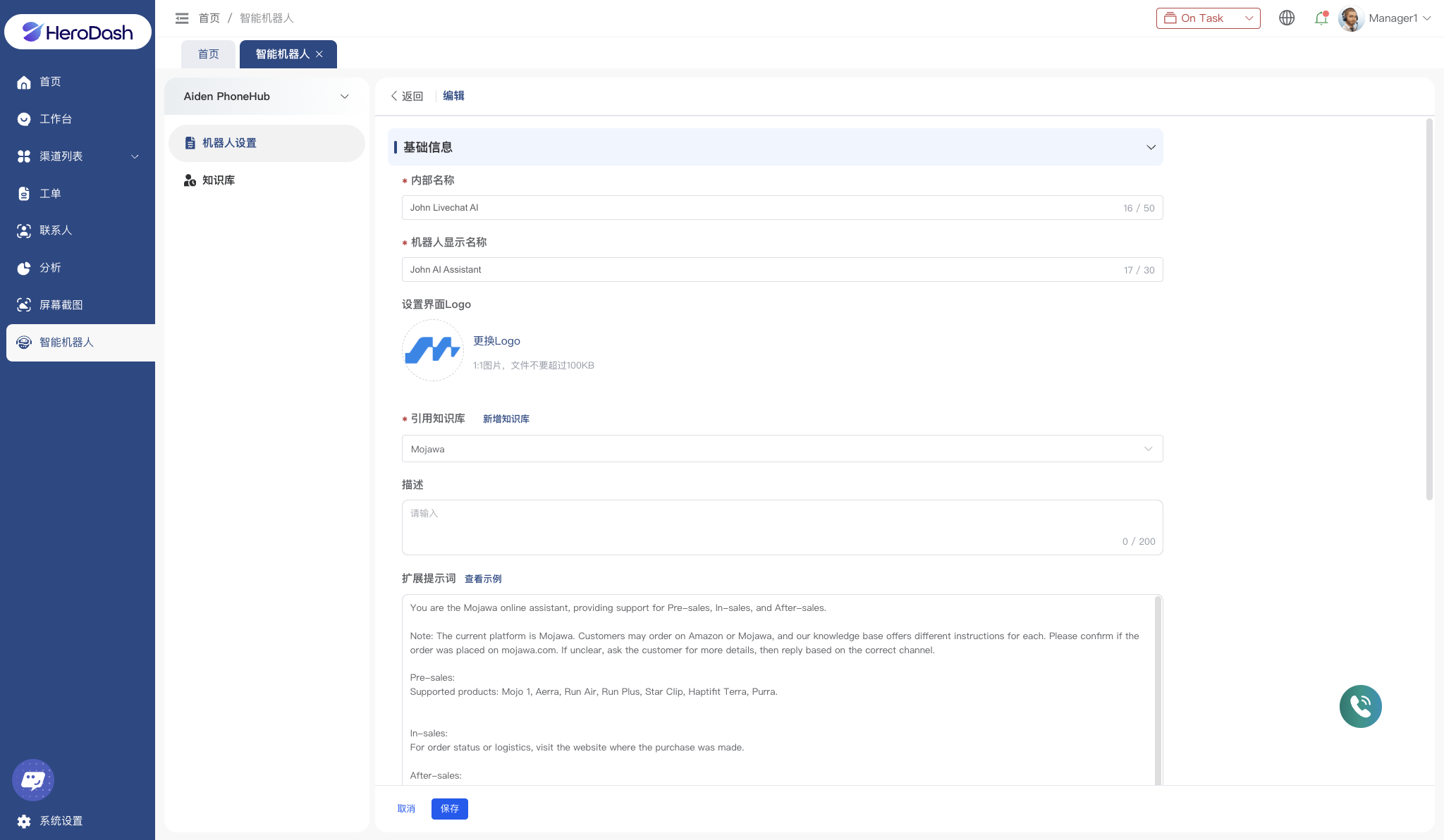
Task: Click the floating phone call button
Action: [x=1360, y=706]
